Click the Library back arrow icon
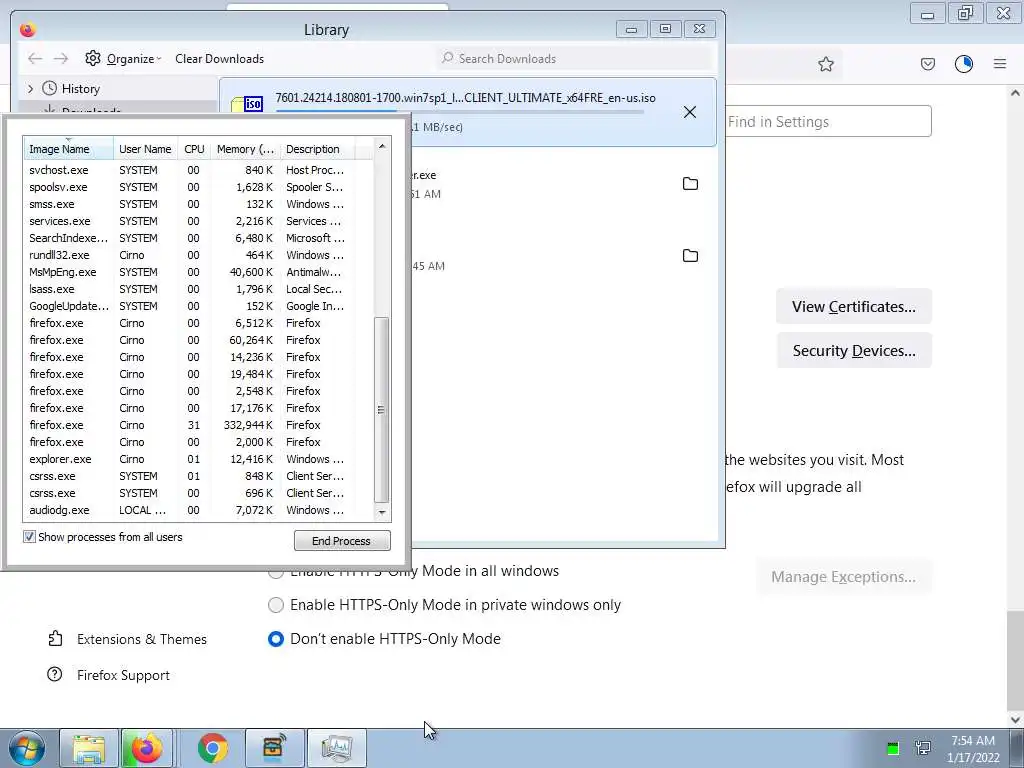1024x768 pixels. (35, 59)
